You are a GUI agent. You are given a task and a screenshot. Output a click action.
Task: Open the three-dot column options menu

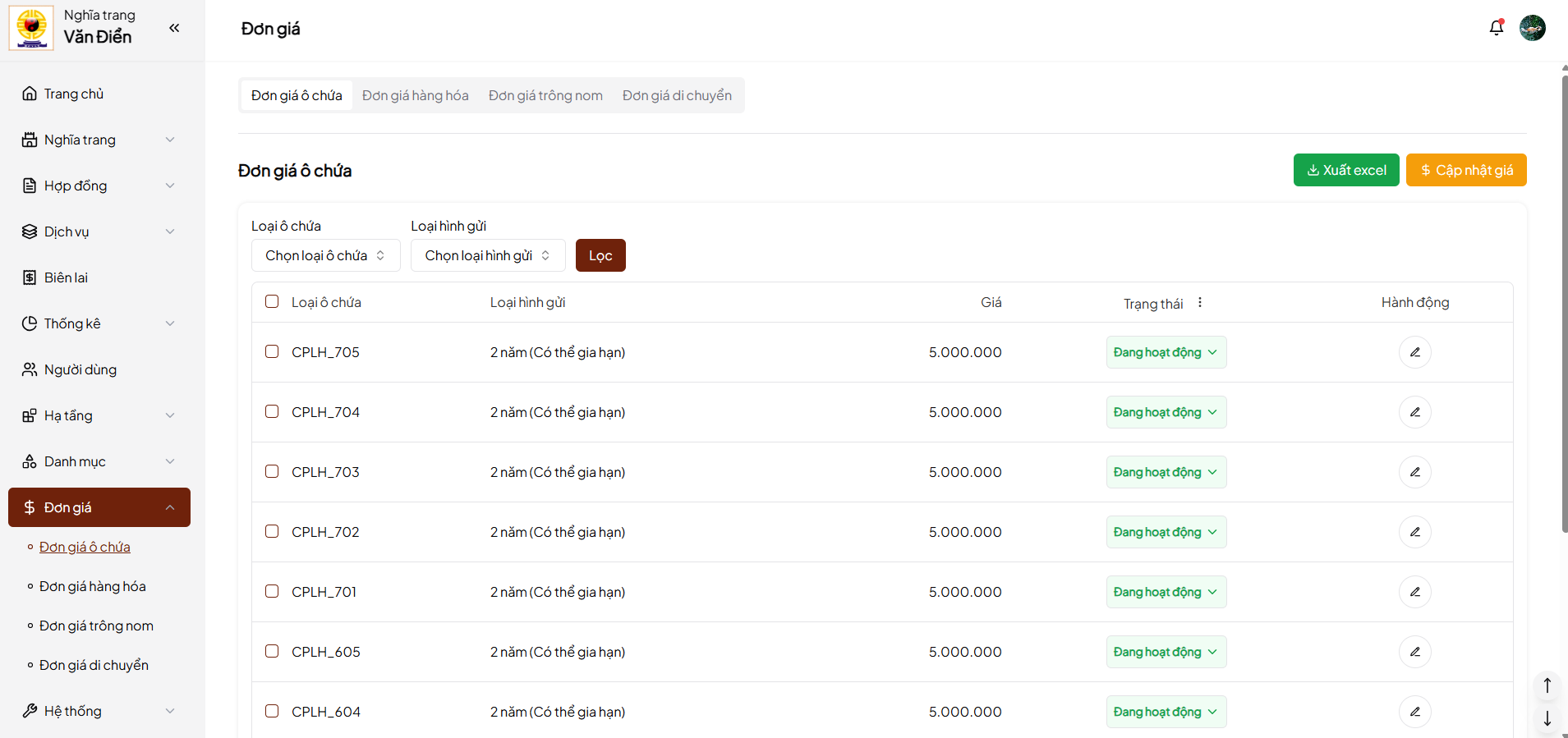coord(1200,303)
